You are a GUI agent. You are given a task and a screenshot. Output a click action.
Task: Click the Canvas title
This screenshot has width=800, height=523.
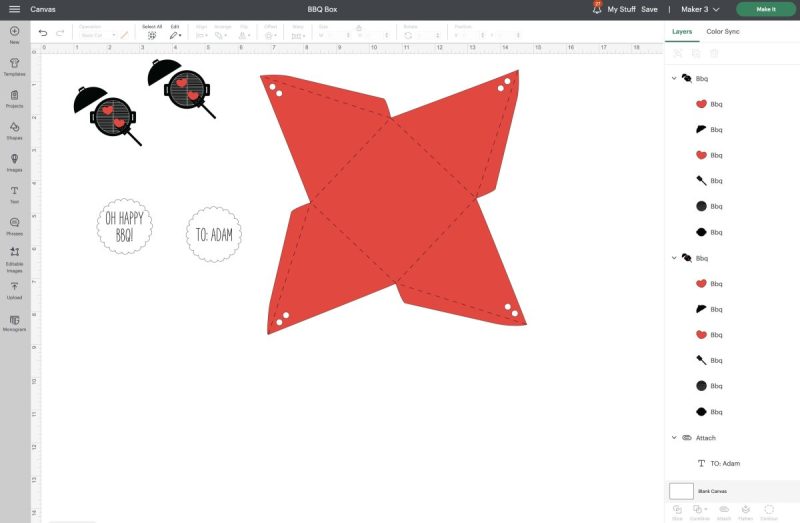click(43, 9)
